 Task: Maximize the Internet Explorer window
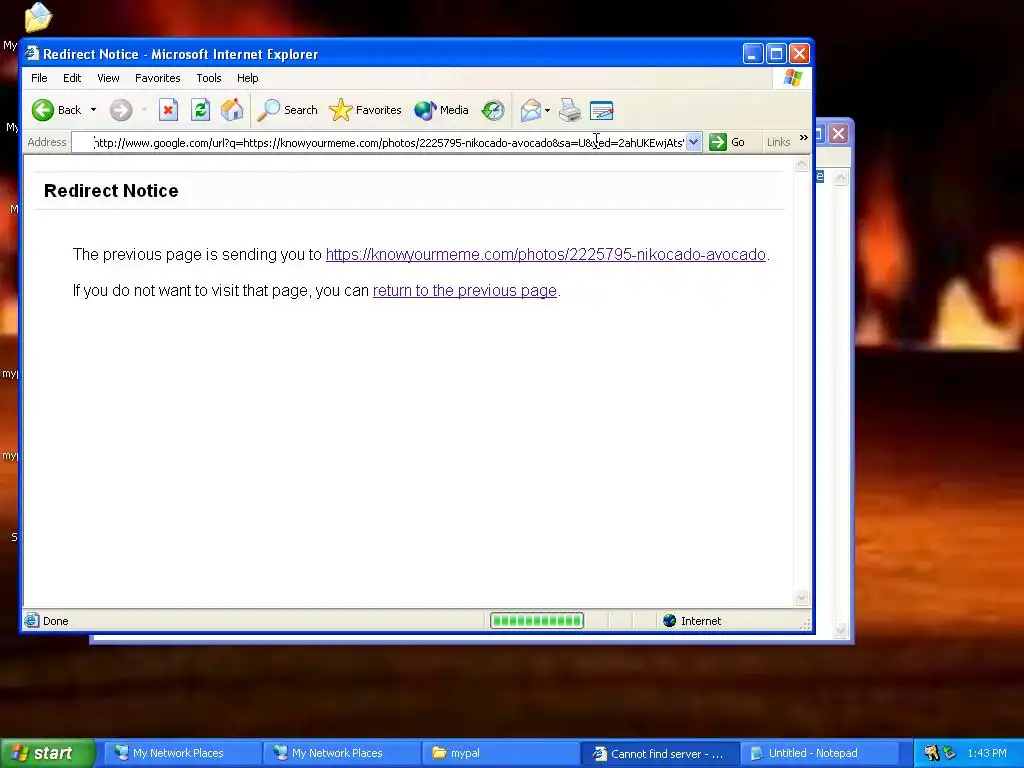pos(776,54)
